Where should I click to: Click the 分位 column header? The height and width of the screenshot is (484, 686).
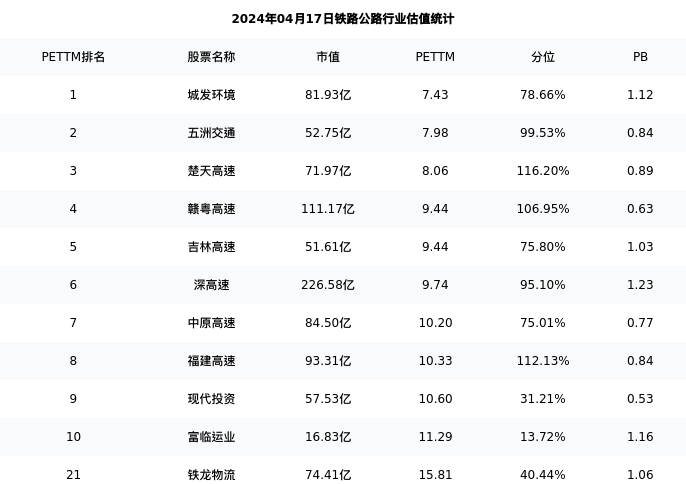pos(543,57)
